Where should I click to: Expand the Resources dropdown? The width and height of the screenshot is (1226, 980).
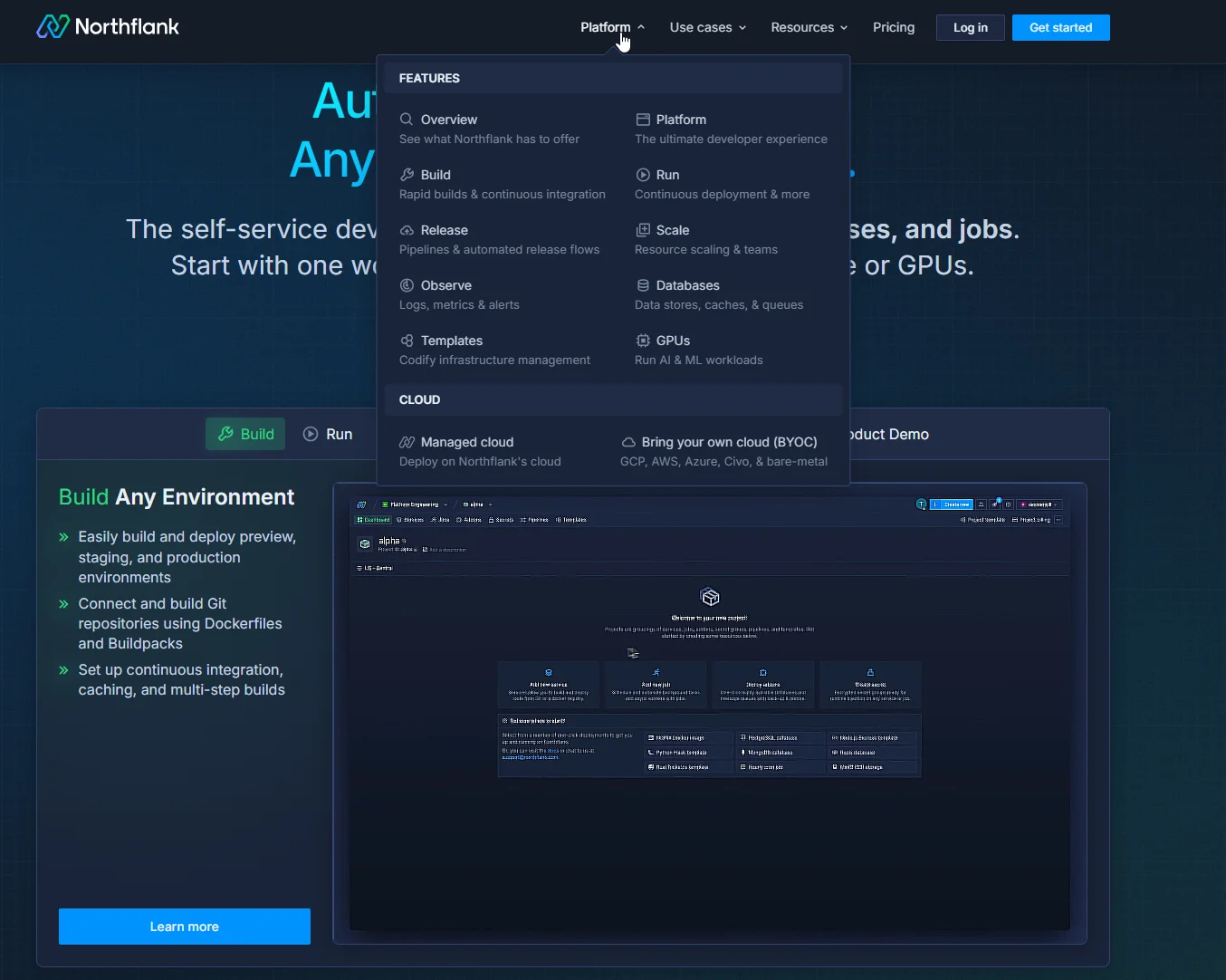coord(809,27)
